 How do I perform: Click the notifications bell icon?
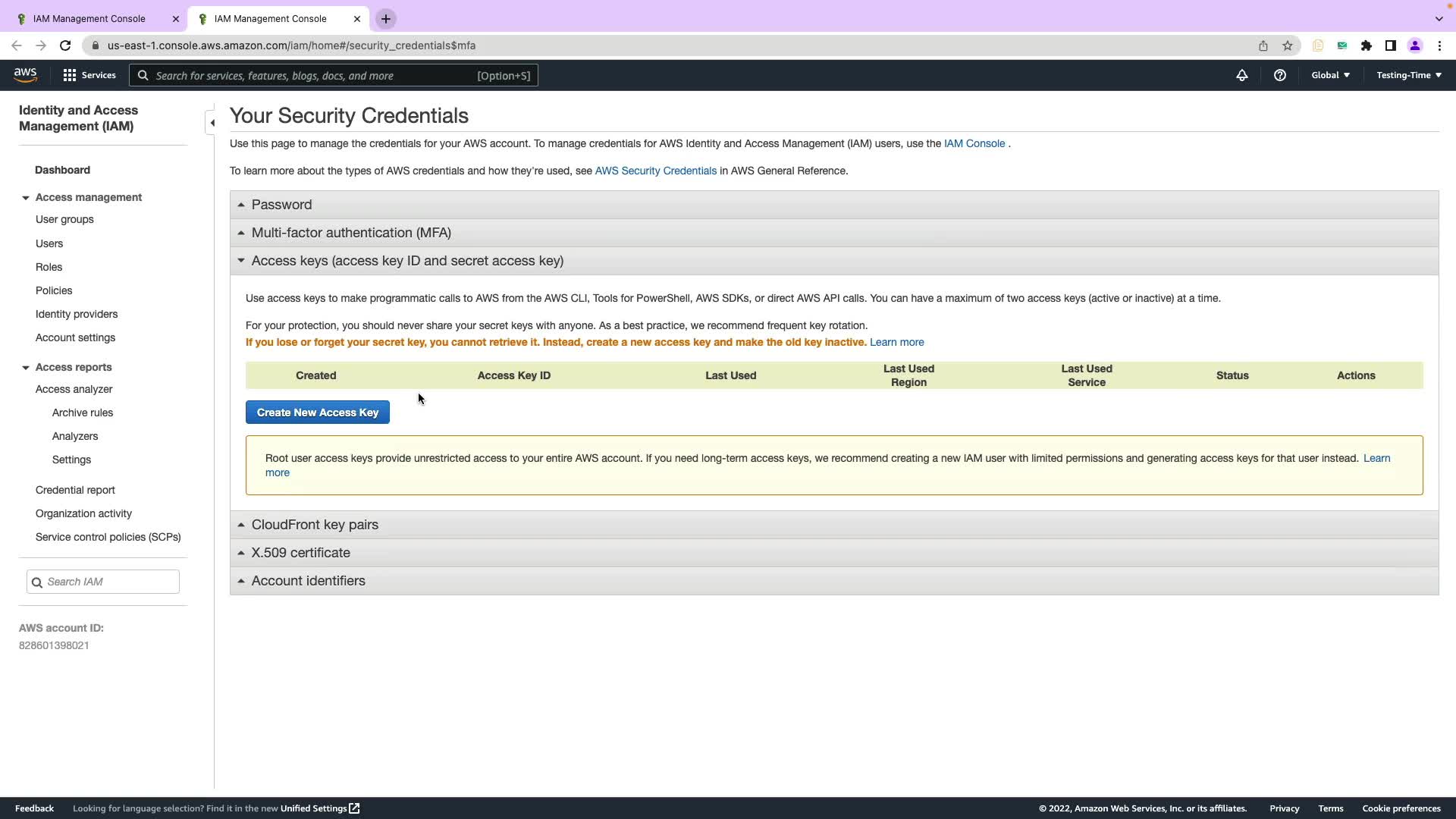(1241, 75)
